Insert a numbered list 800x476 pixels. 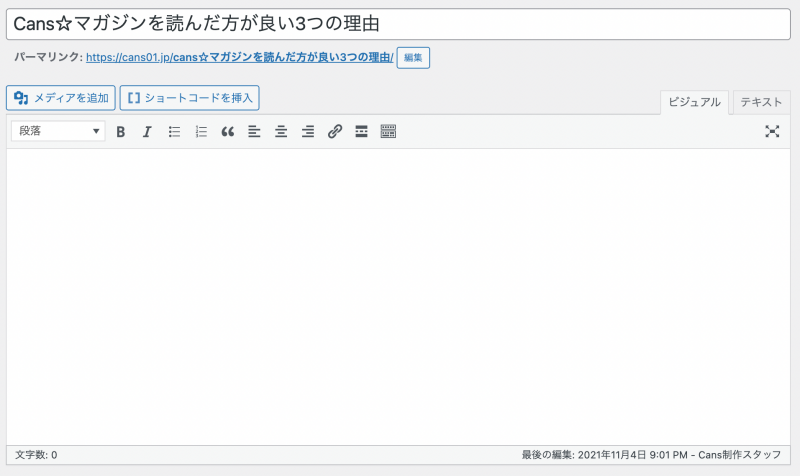(201, 131)
